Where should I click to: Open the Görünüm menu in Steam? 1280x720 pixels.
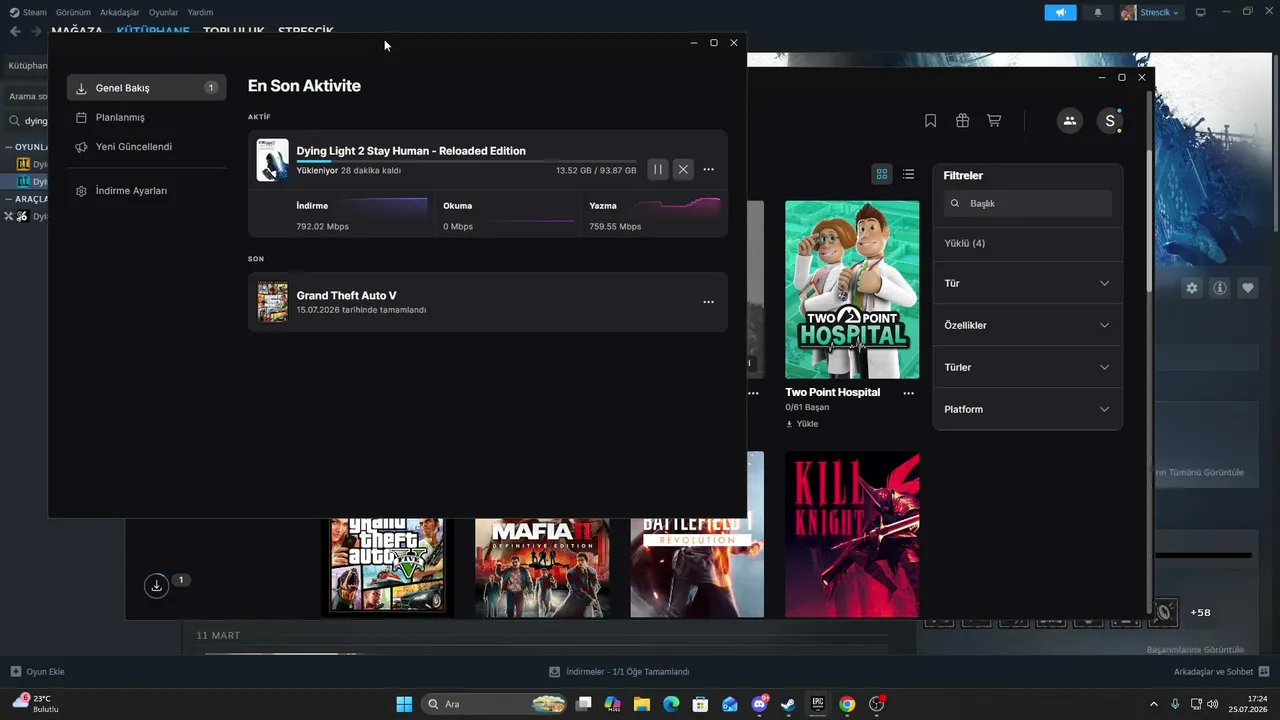click(x=73, y=12)
